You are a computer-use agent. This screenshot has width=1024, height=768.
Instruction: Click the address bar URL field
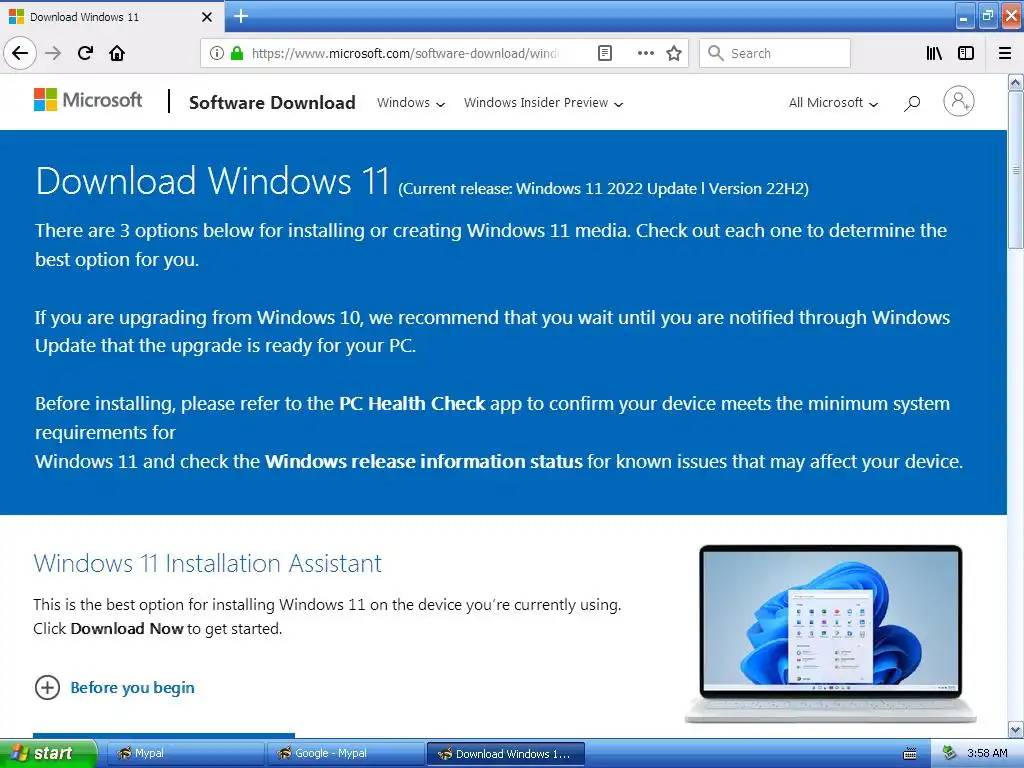[x=405, y=53]
